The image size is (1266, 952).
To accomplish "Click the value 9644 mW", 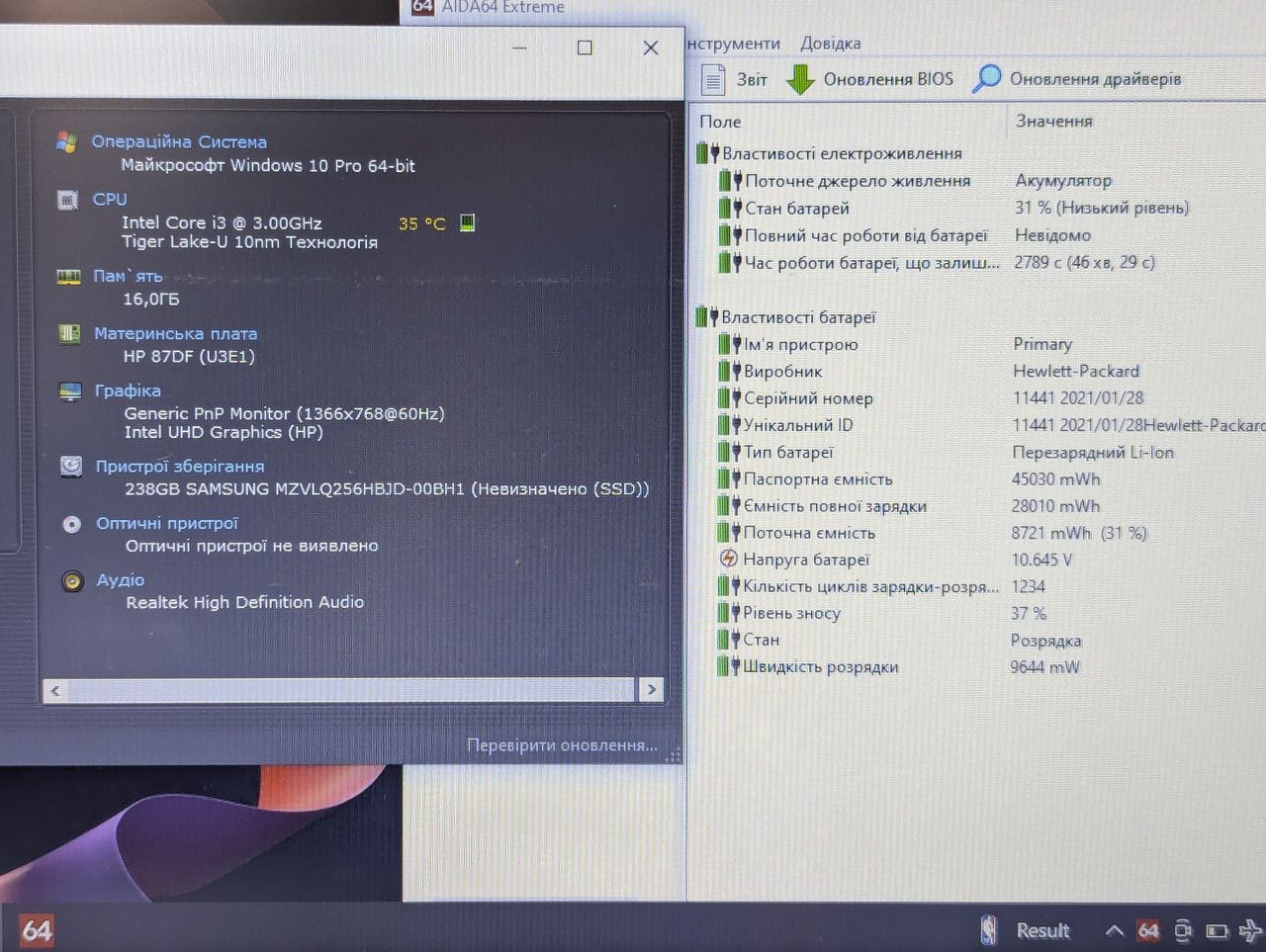I will [x=1044, y=667].
